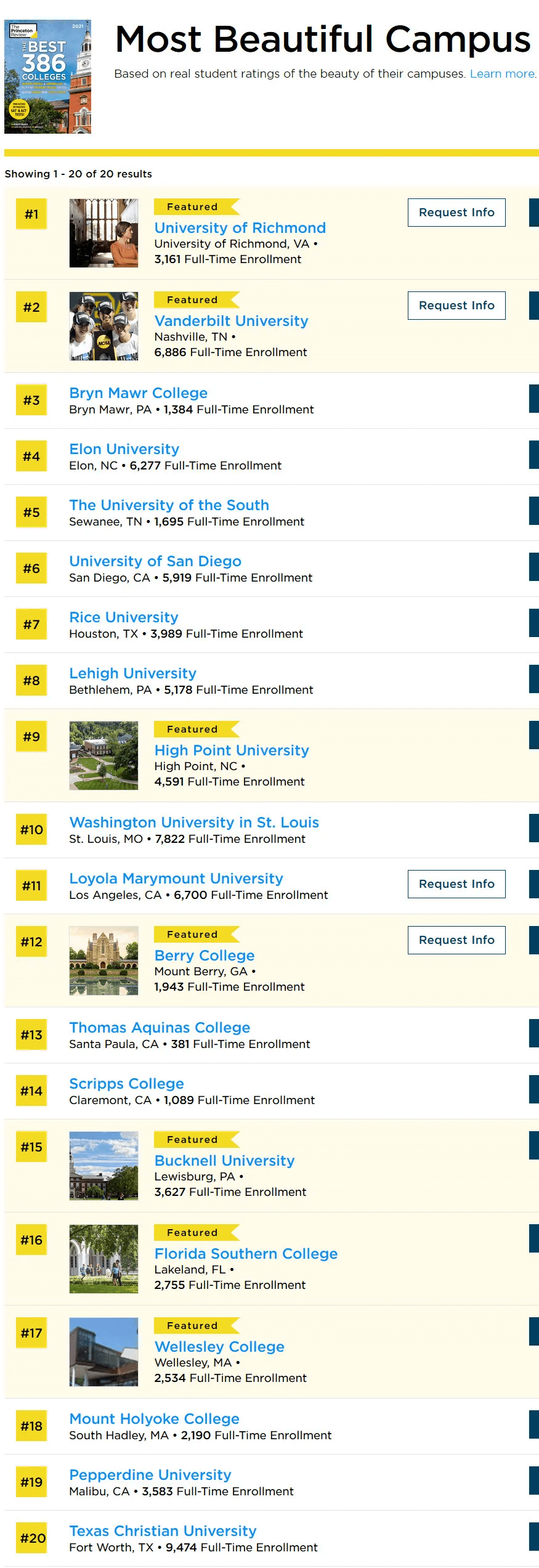The image size is (539, 1568).
Task: Open Loyola Marymount University link
Action: pos(176,878)
